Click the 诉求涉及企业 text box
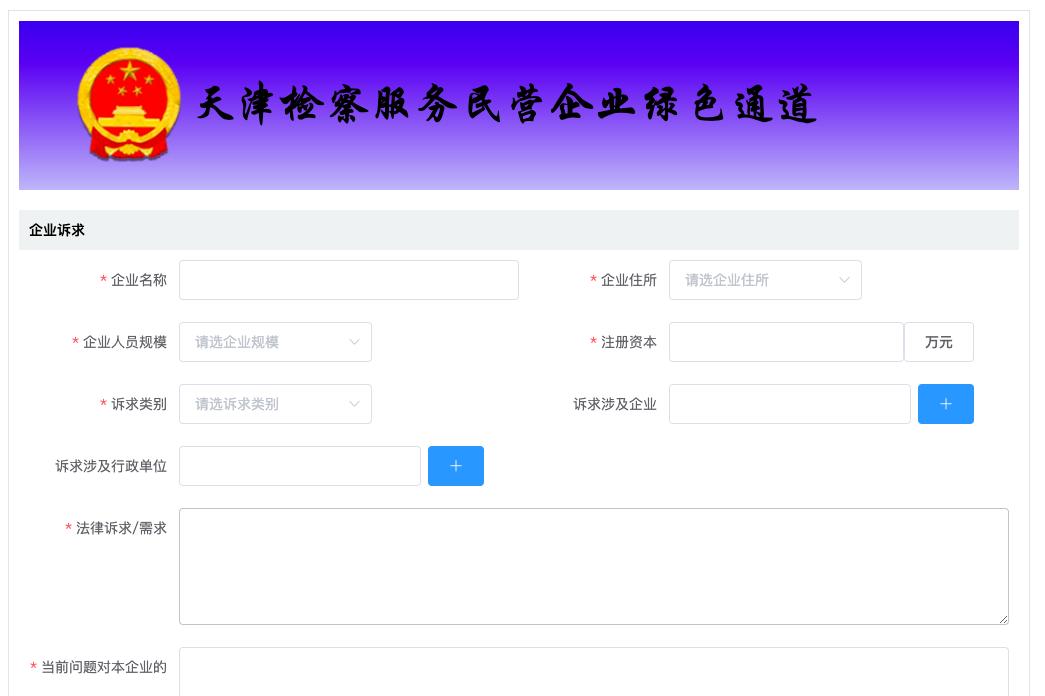The height and width of the screenshot is (696, 1045). tap(789, 404)
